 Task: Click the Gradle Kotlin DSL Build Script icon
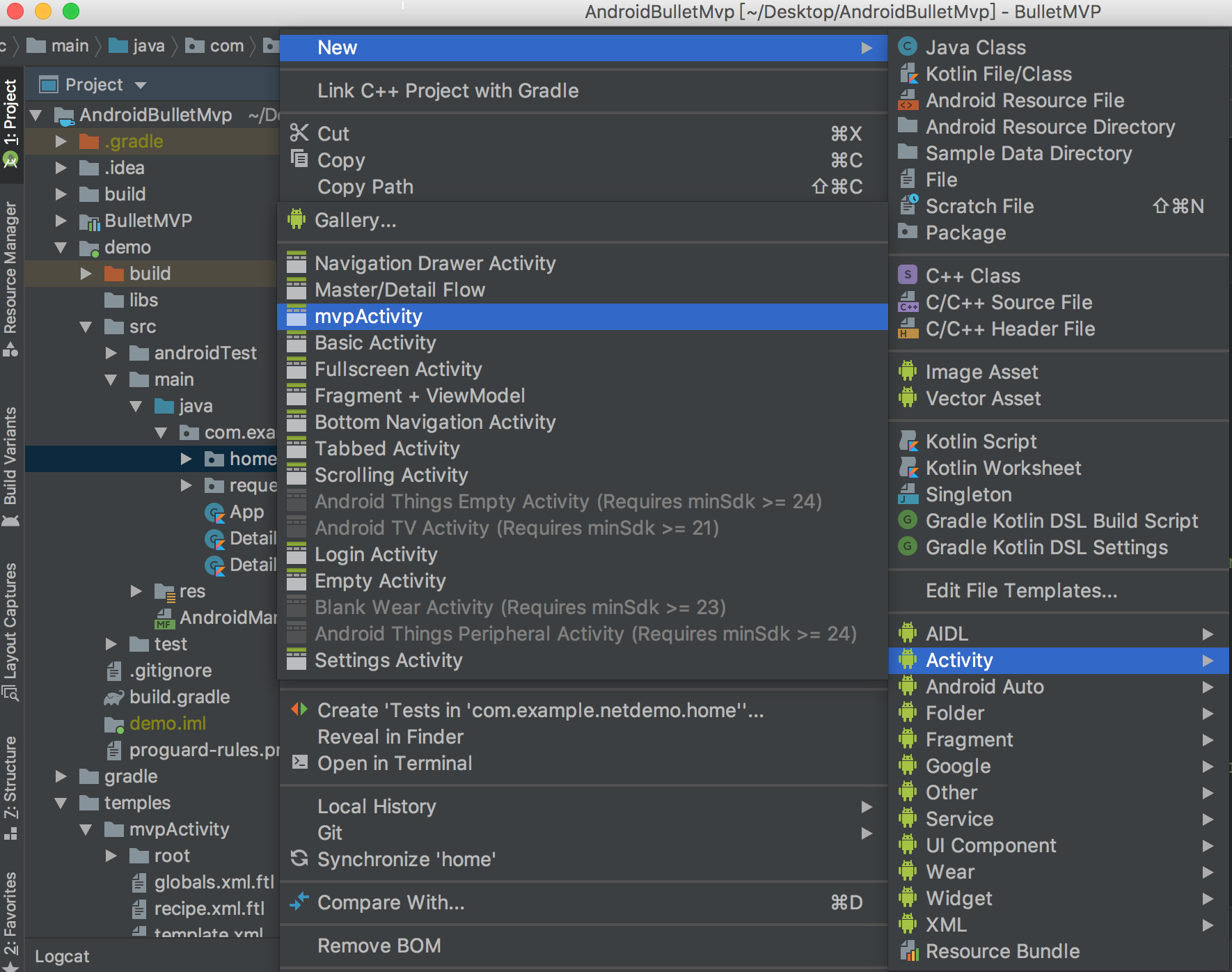coord(908,520)
